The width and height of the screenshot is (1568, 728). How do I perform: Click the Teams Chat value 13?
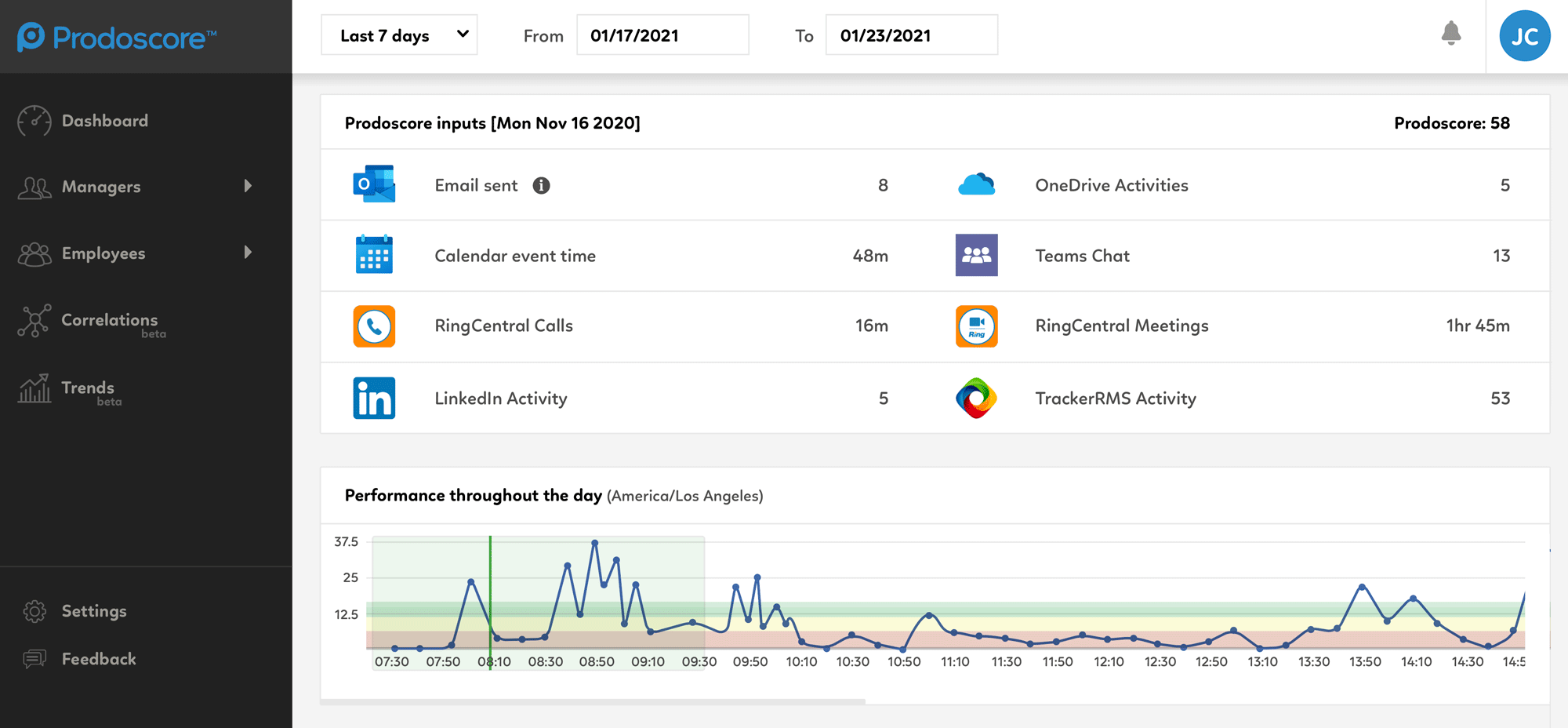(1501, 256)
